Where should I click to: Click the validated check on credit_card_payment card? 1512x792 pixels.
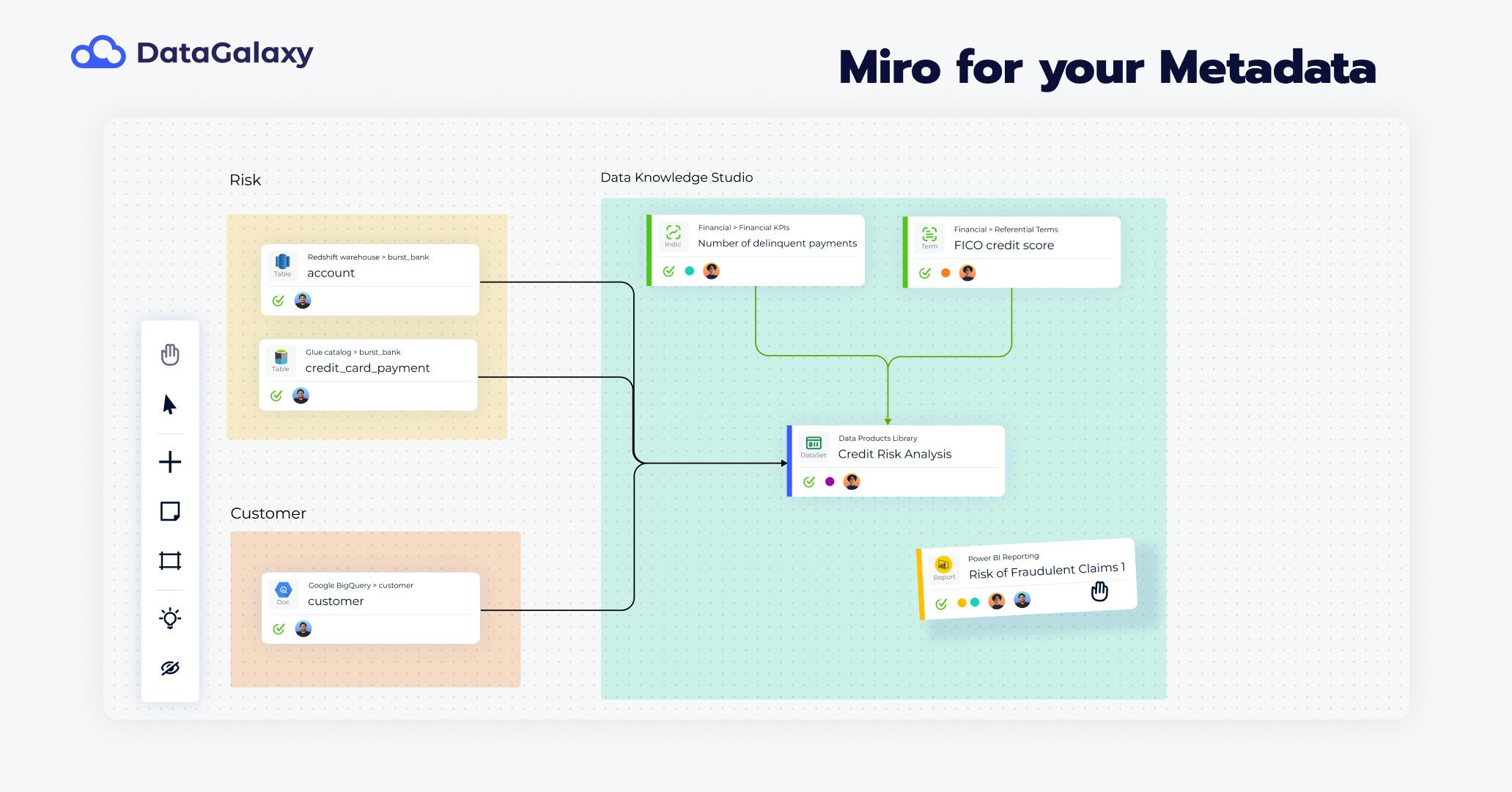point(276,396)
